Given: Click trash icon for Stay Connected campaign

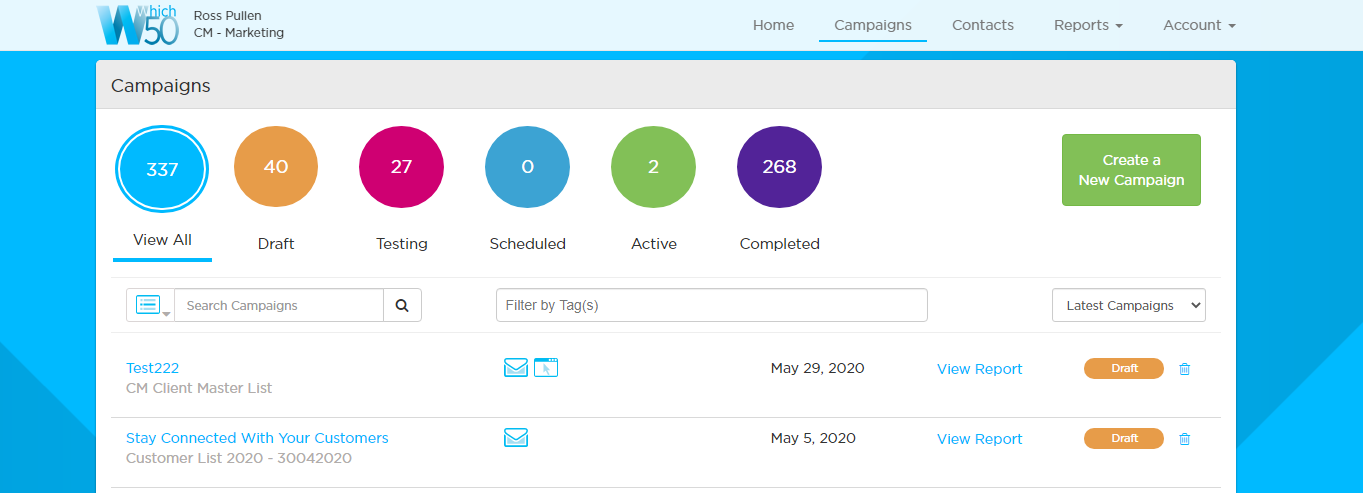Looking at the screenshot, I should tap(1185, 439).
